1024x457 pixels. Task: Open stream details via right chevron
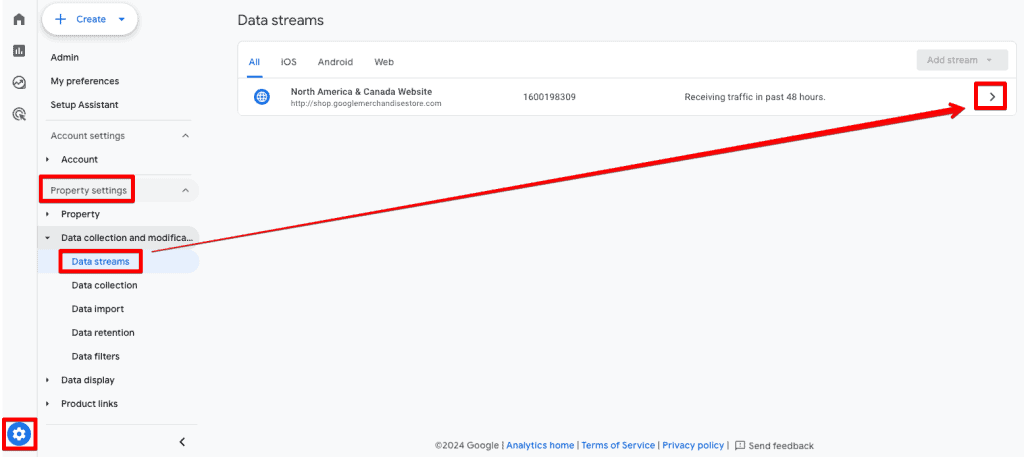tap(993, 97)
